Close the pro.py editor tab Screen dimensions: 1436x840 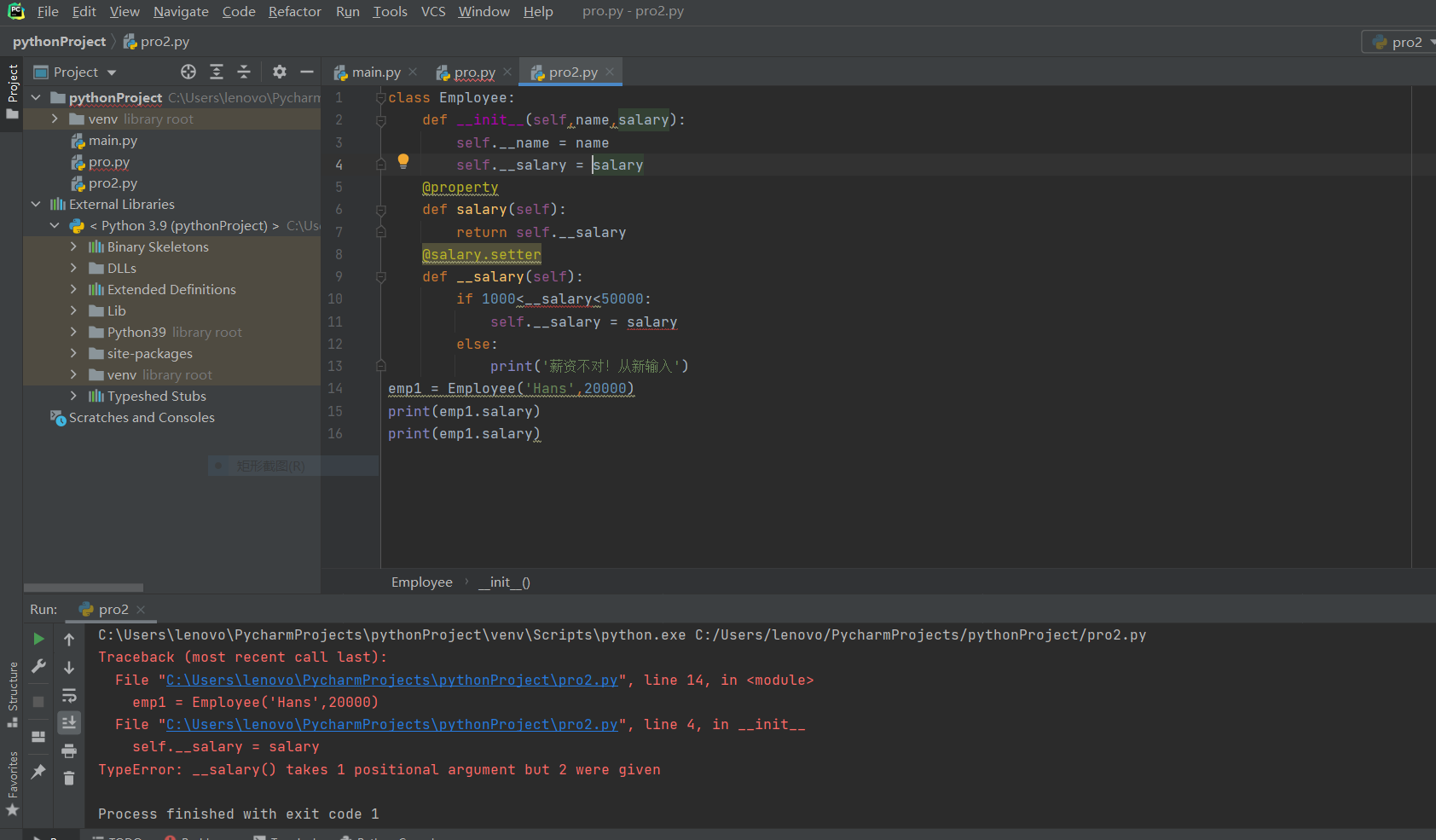click(507, 72)
